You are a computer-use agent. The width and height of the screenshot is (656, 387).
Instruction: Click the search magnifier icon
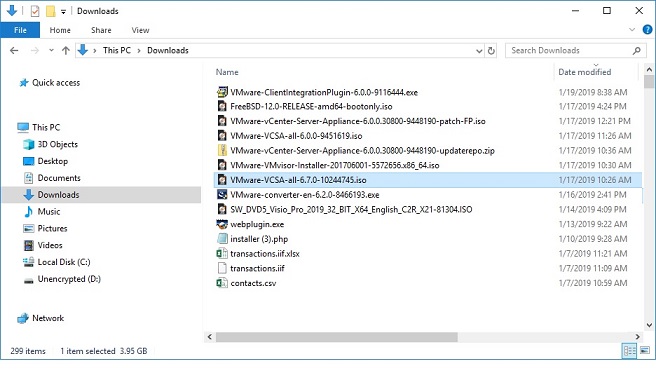636,51
